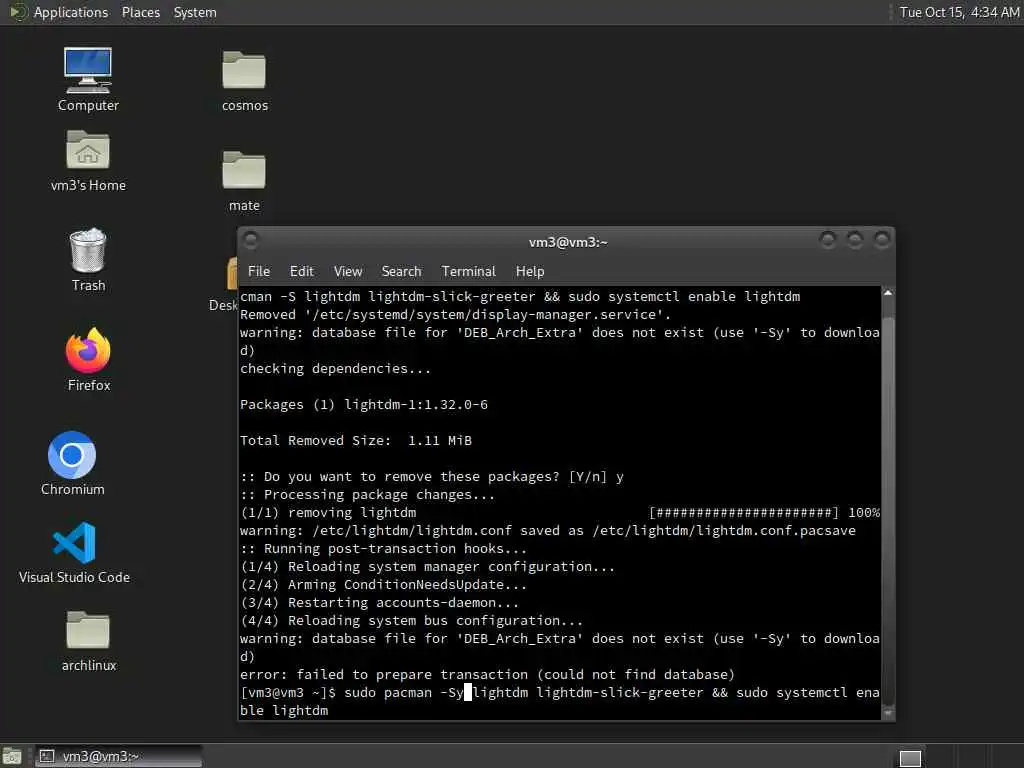Click the 'error: failed to prepare transaction' line
Screen dimensions: 1024x768
click(x=487, y=675)
